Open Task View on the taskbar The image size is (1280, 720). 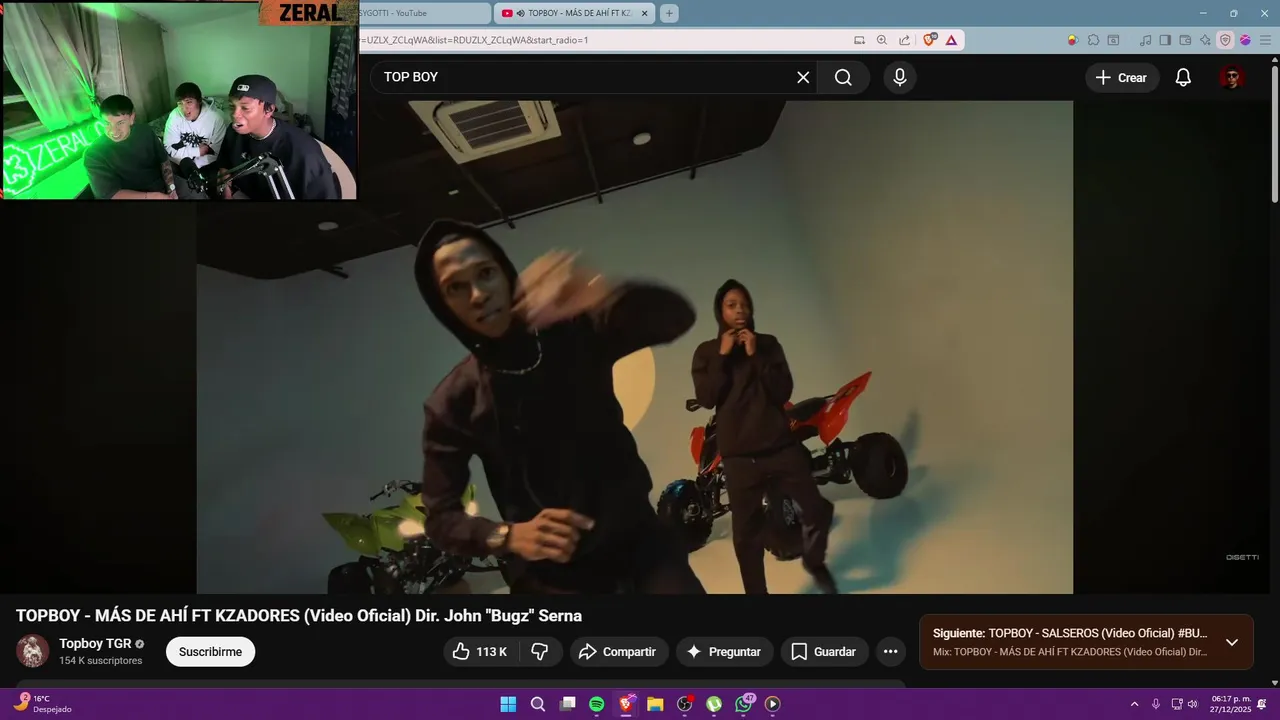(567, 704)
